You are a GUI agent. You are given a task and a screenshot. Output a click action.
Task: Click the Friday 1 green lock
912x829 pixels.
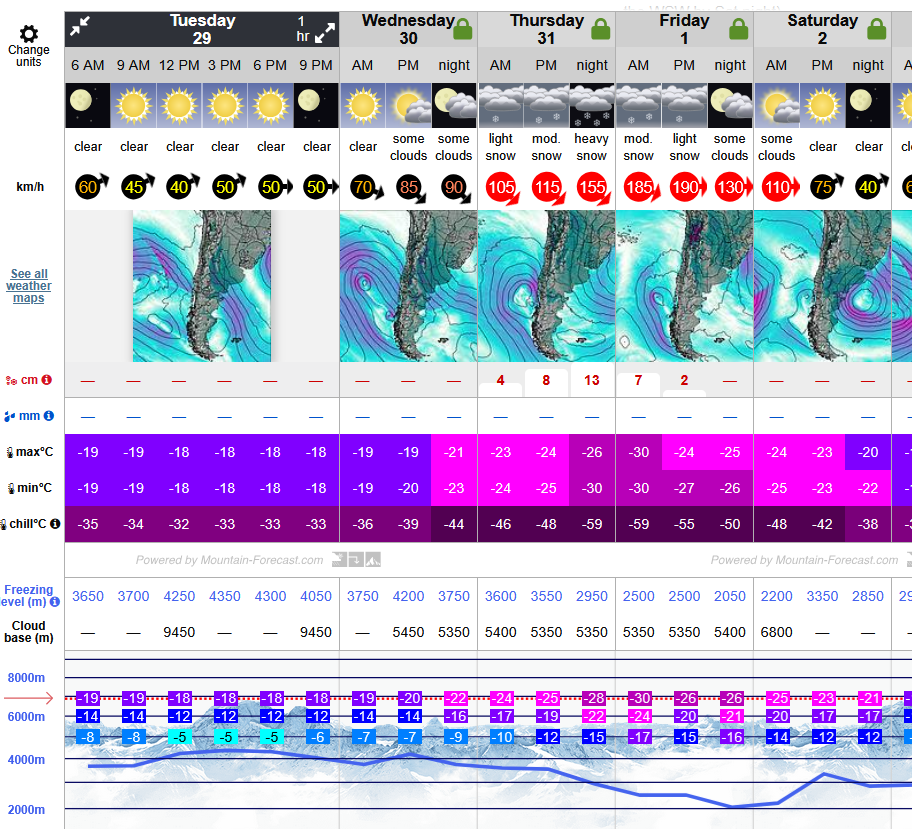click(738, 29)
